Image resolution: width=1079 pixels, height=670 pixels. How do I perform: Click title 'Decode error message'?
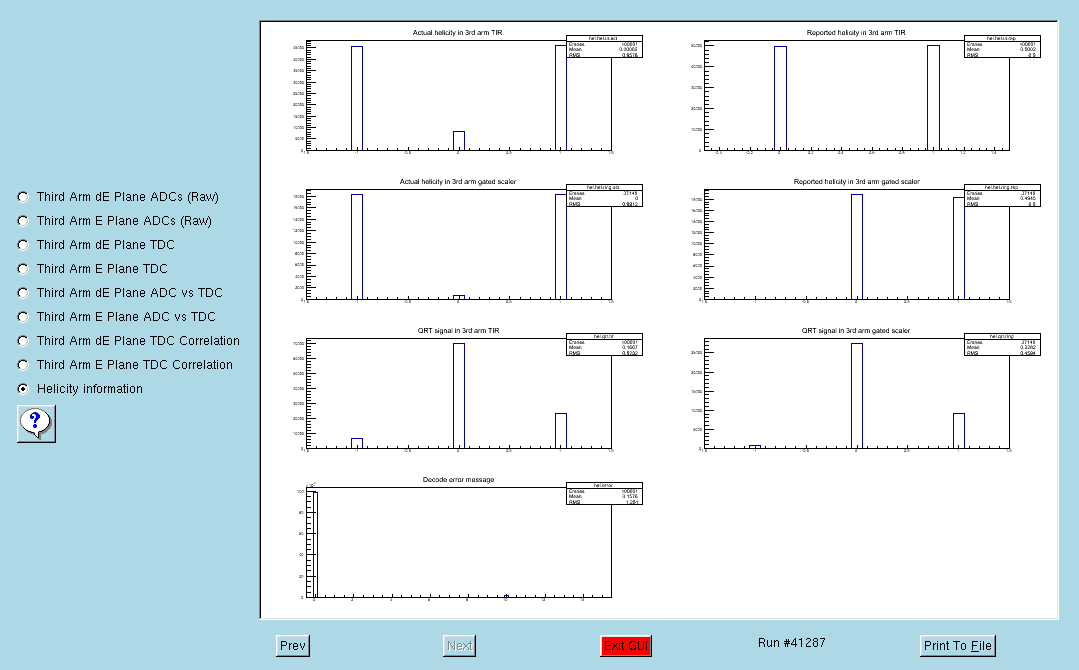(458, 479)
